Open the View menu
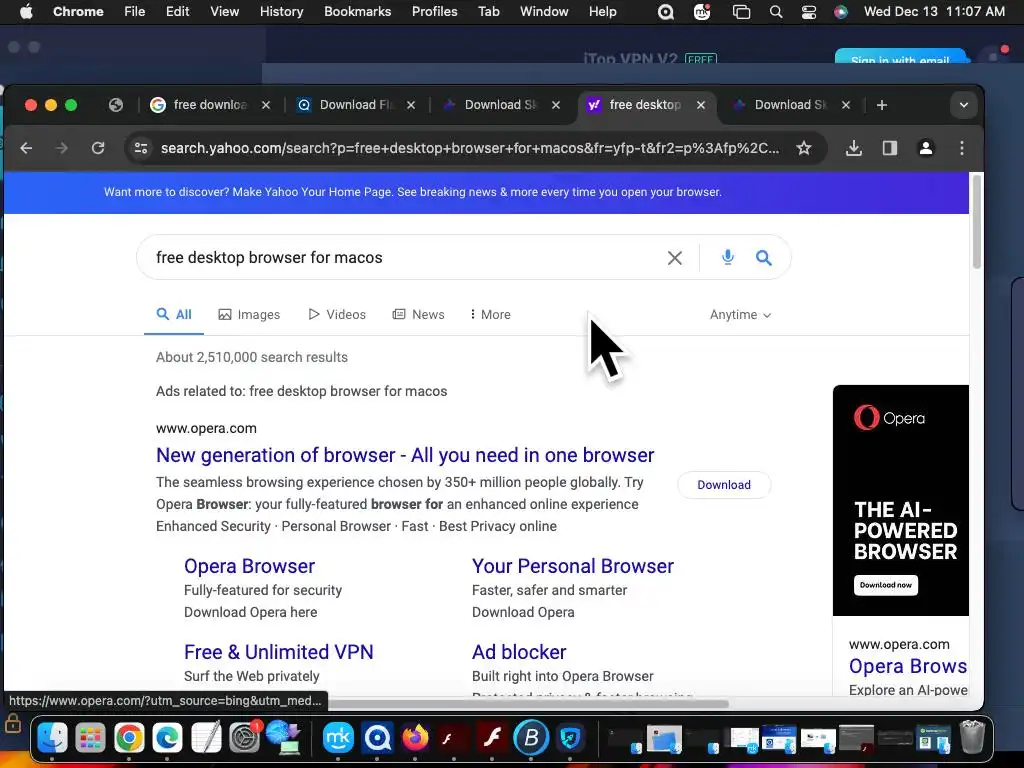Viewport: 1024px width, 768px height. [225, 12]
